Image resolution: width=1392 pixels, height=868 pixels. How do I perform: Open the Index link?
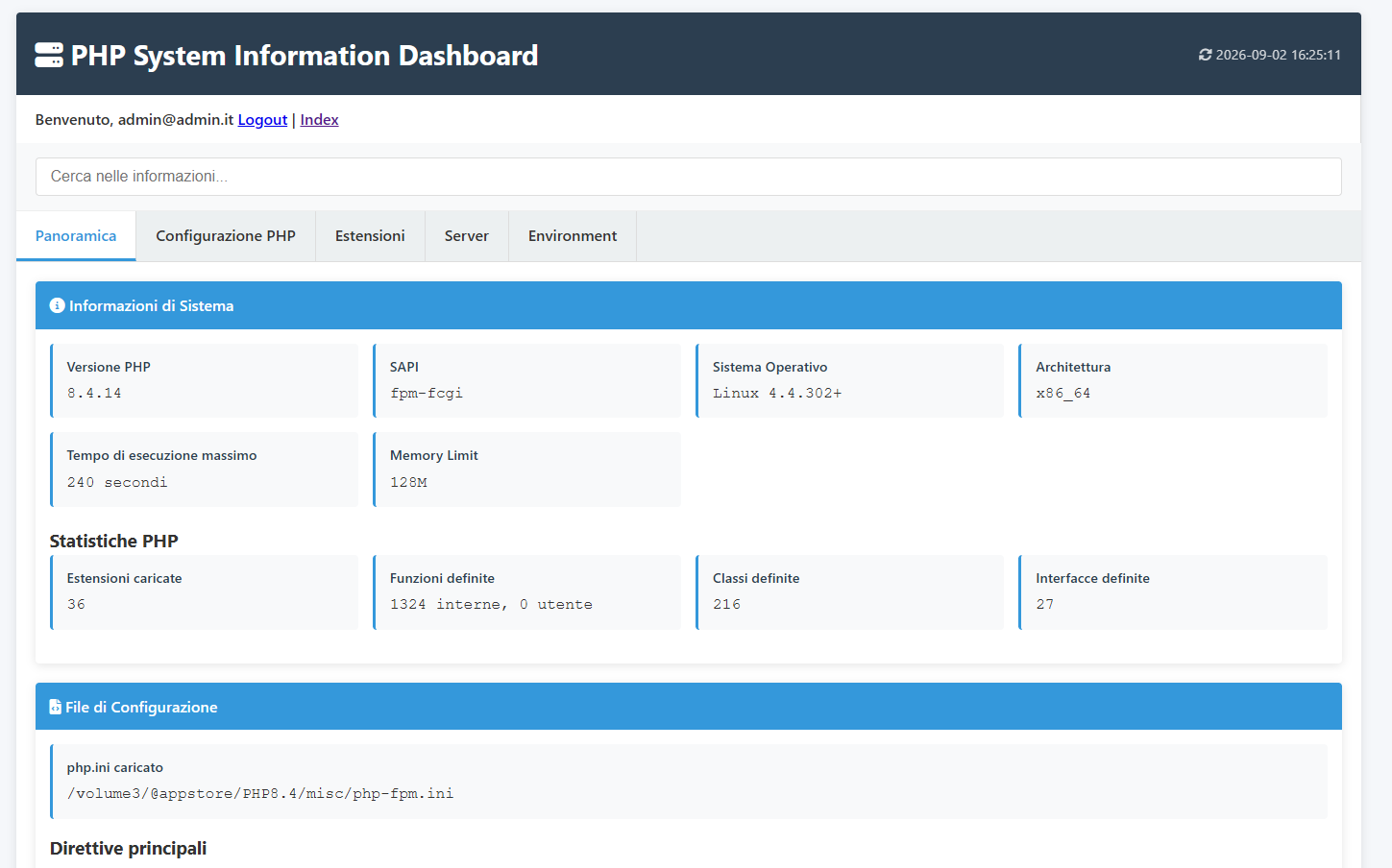click(319, 119)
